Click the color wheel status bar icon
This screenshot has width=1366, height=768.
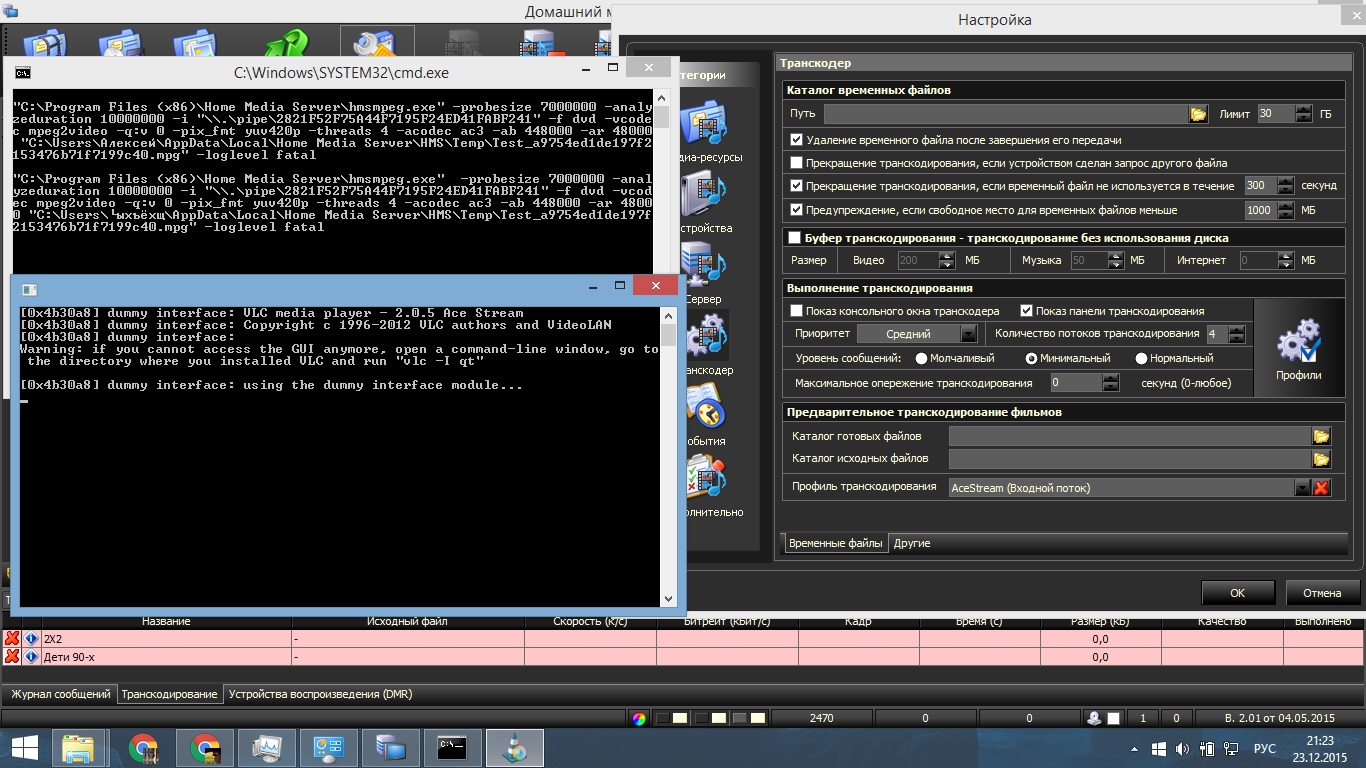(640, 718)
